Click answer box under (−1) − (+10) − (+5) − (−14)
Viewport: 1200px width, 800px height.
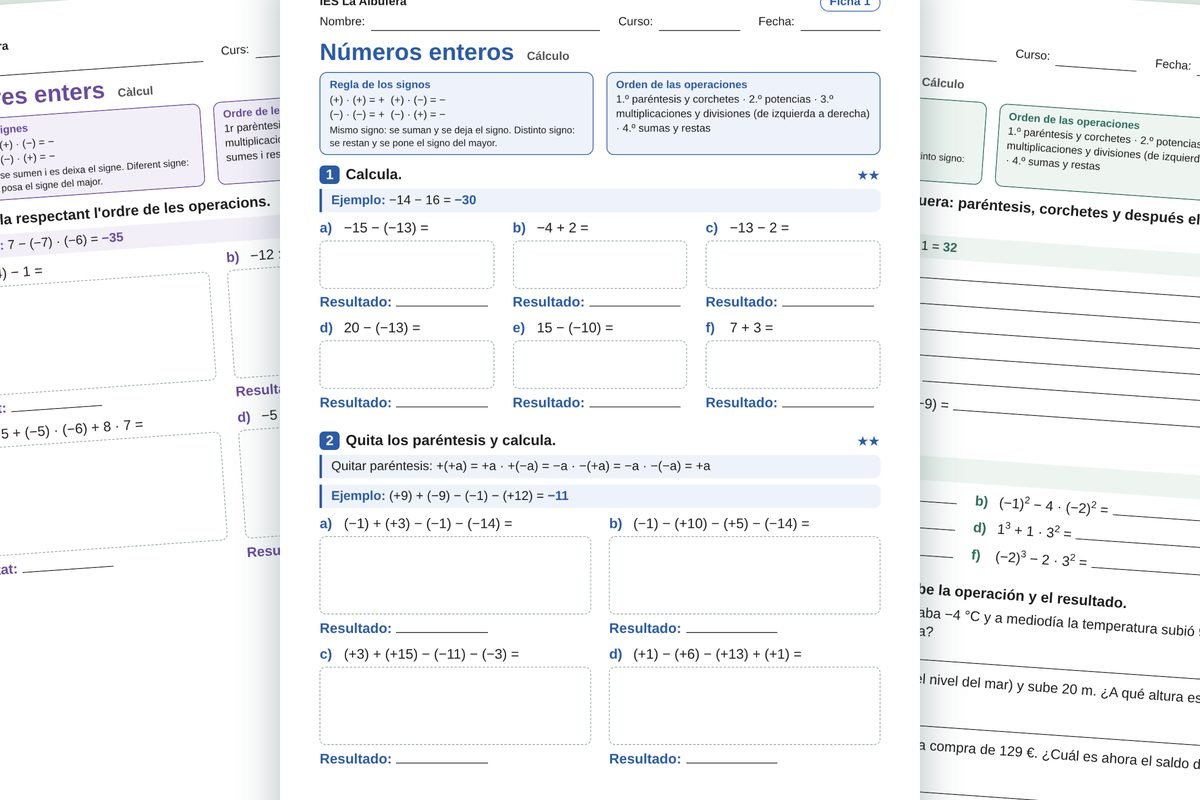(x=745, y=575)
